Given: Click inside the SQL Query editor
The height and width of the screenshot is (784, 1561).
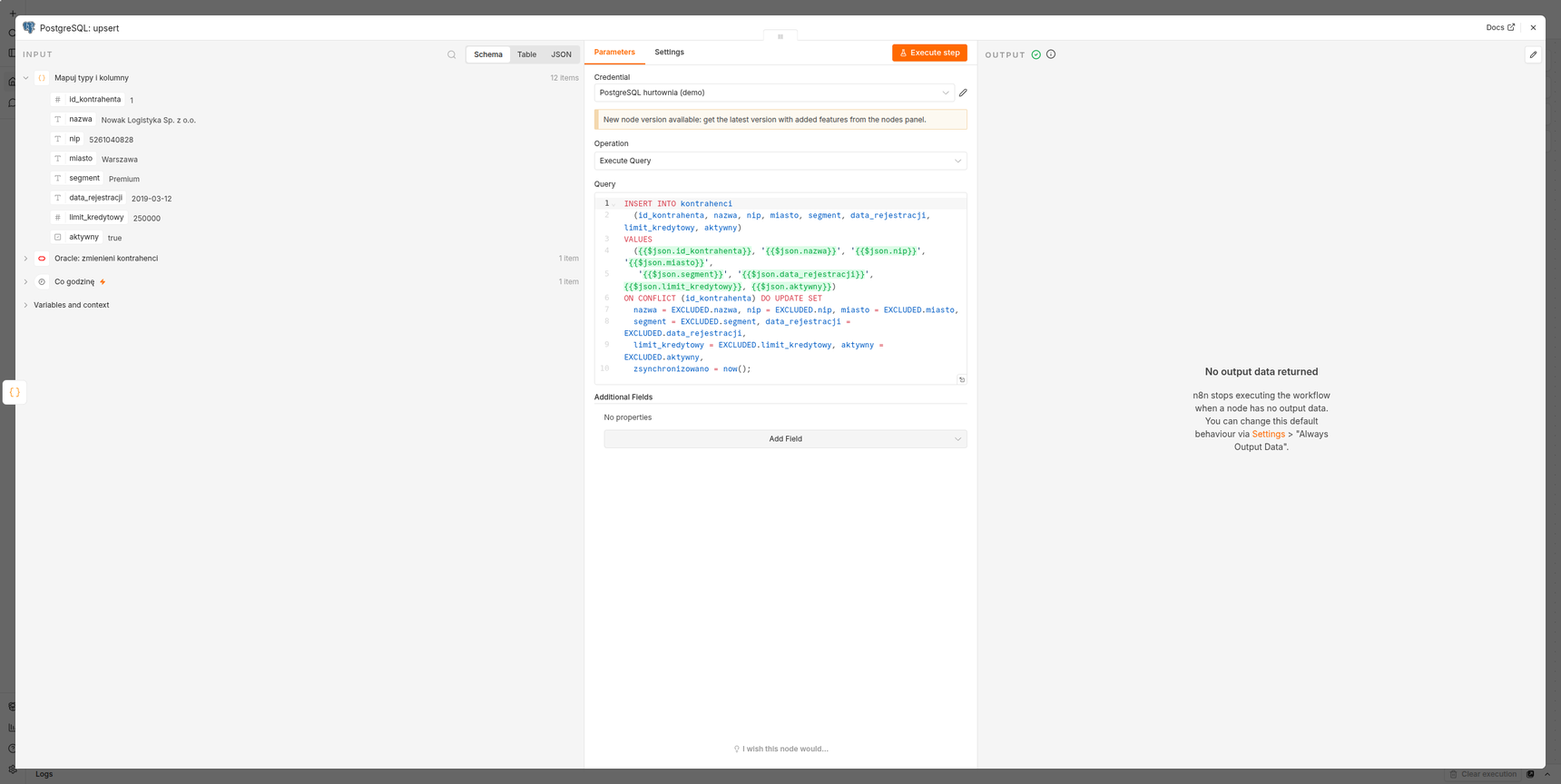Looking at the screenshot, I should tap(780, 288).
